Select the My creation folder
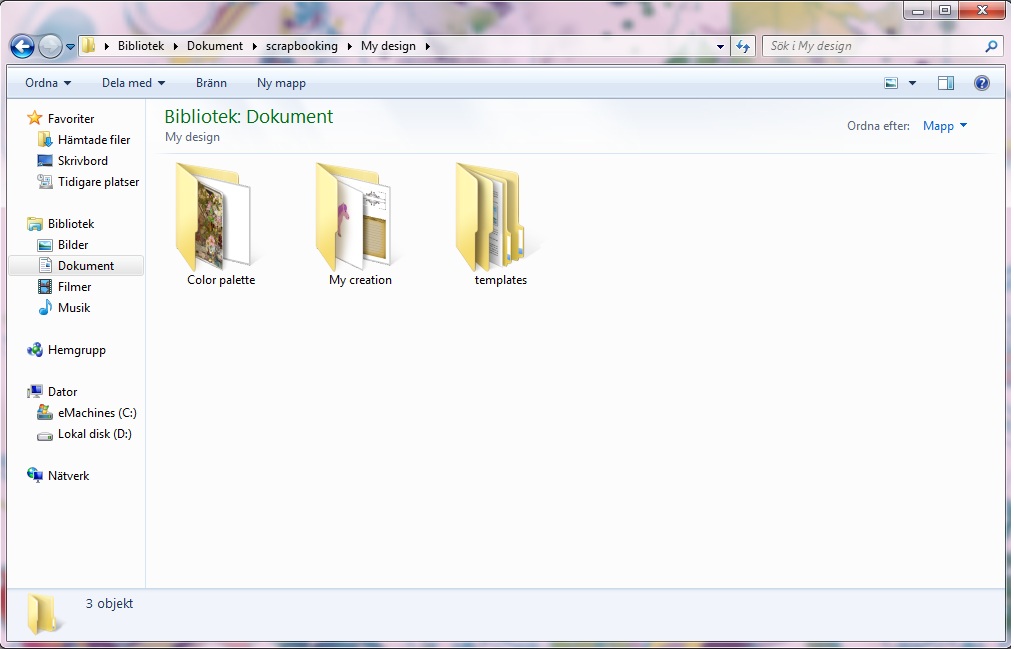Screen dimensions: 1014x649 click(360, 224)
